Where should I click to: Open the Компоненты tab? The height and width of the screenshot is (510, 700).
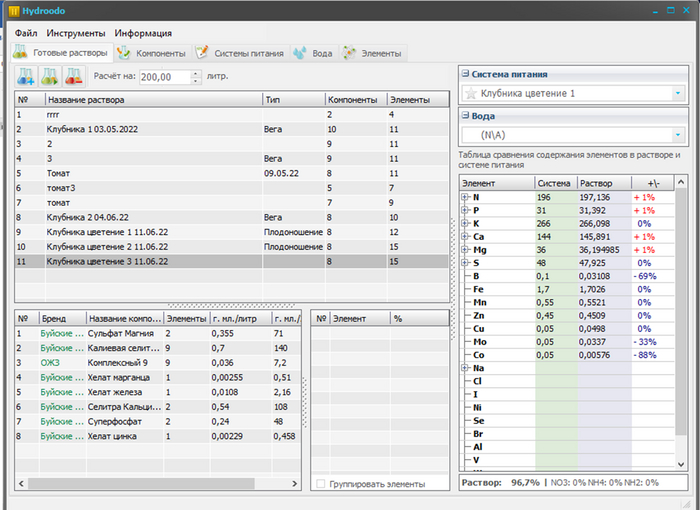[152, 53]
